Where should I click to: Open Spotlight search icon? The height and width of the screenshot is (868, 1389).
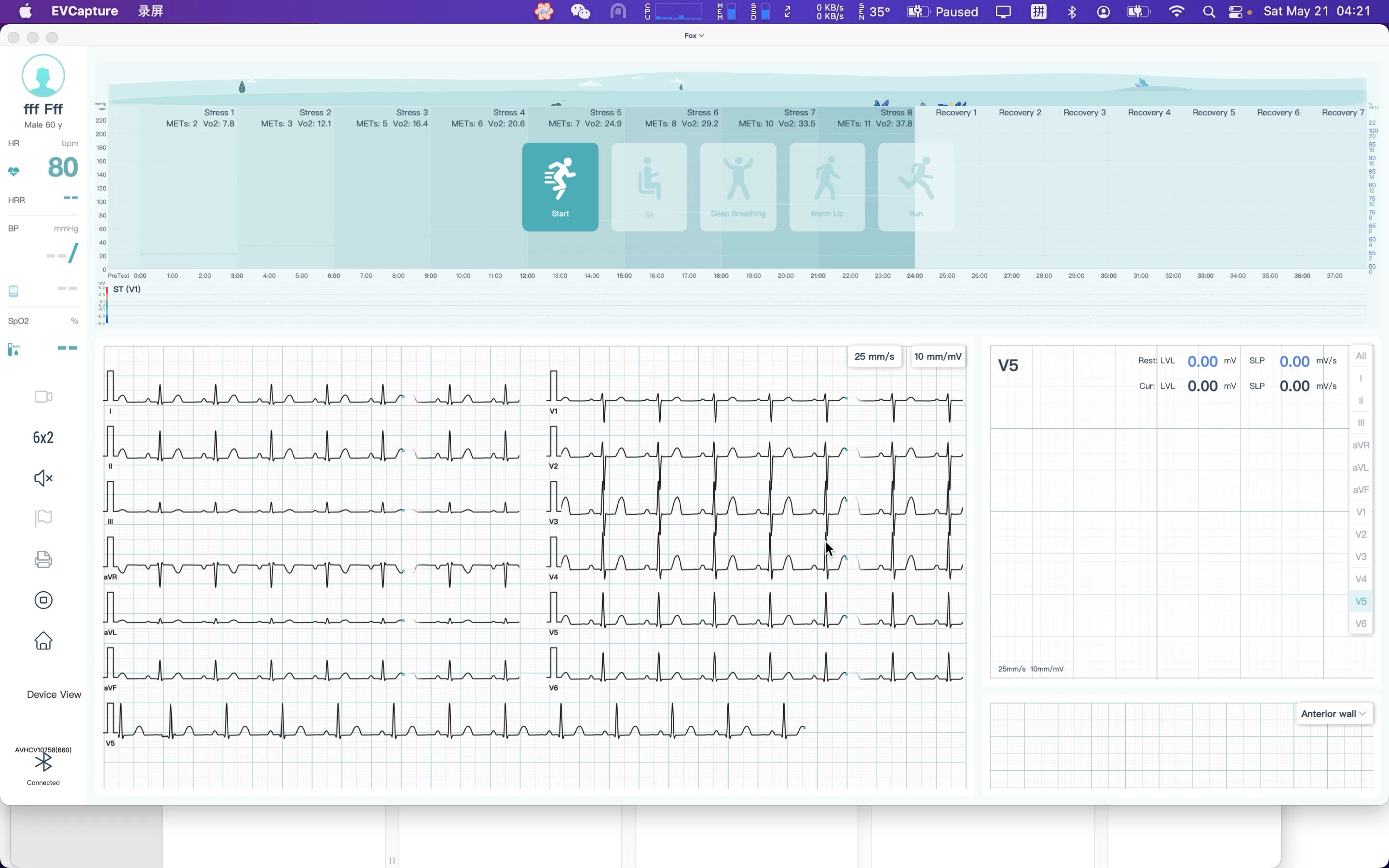click(1209, 12)
